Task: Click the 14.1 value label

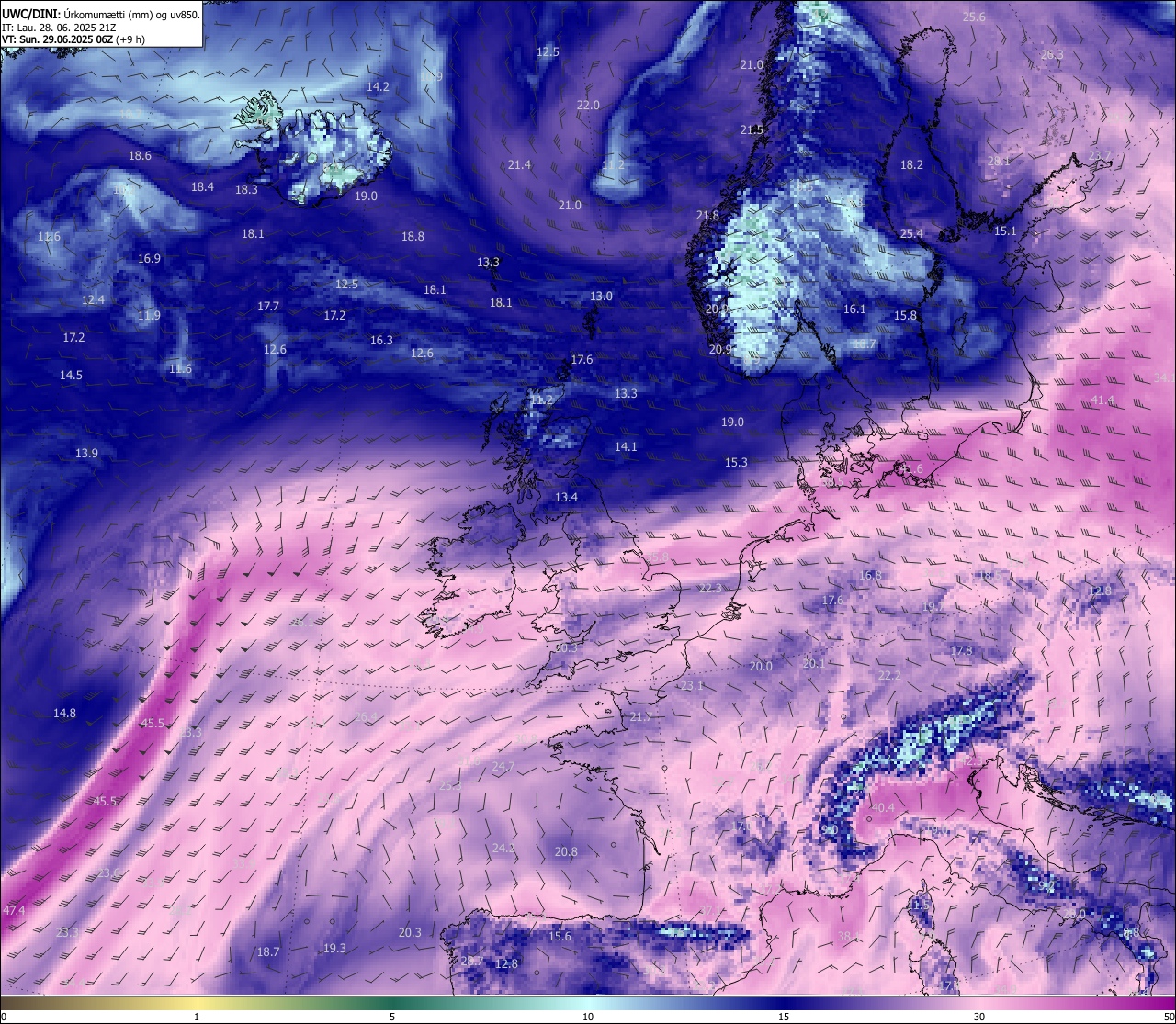Action: coord(626,447)
